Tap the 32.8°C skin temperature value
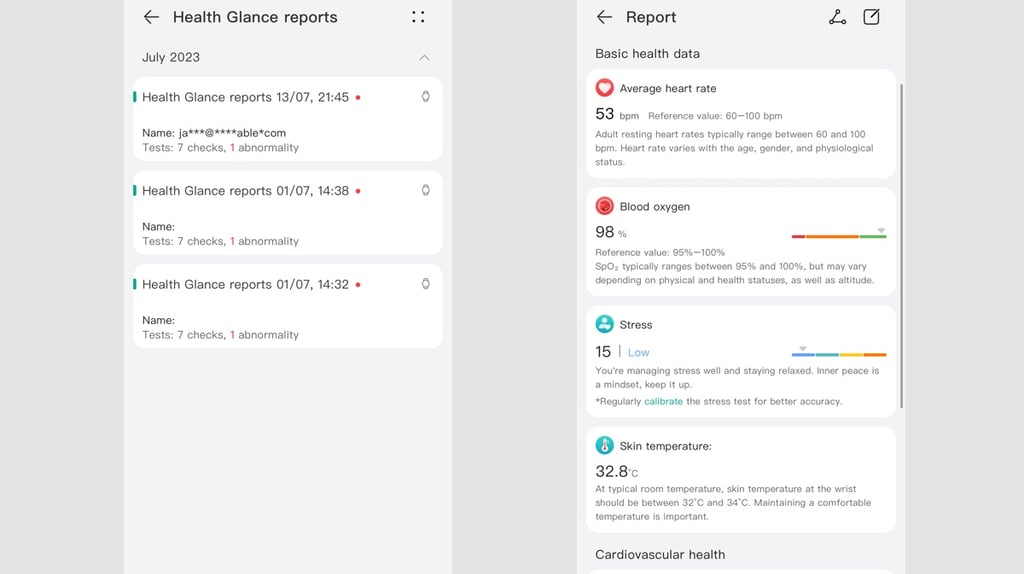The image size is (1024, 574). pyautogui.click(x=616, y=471)
